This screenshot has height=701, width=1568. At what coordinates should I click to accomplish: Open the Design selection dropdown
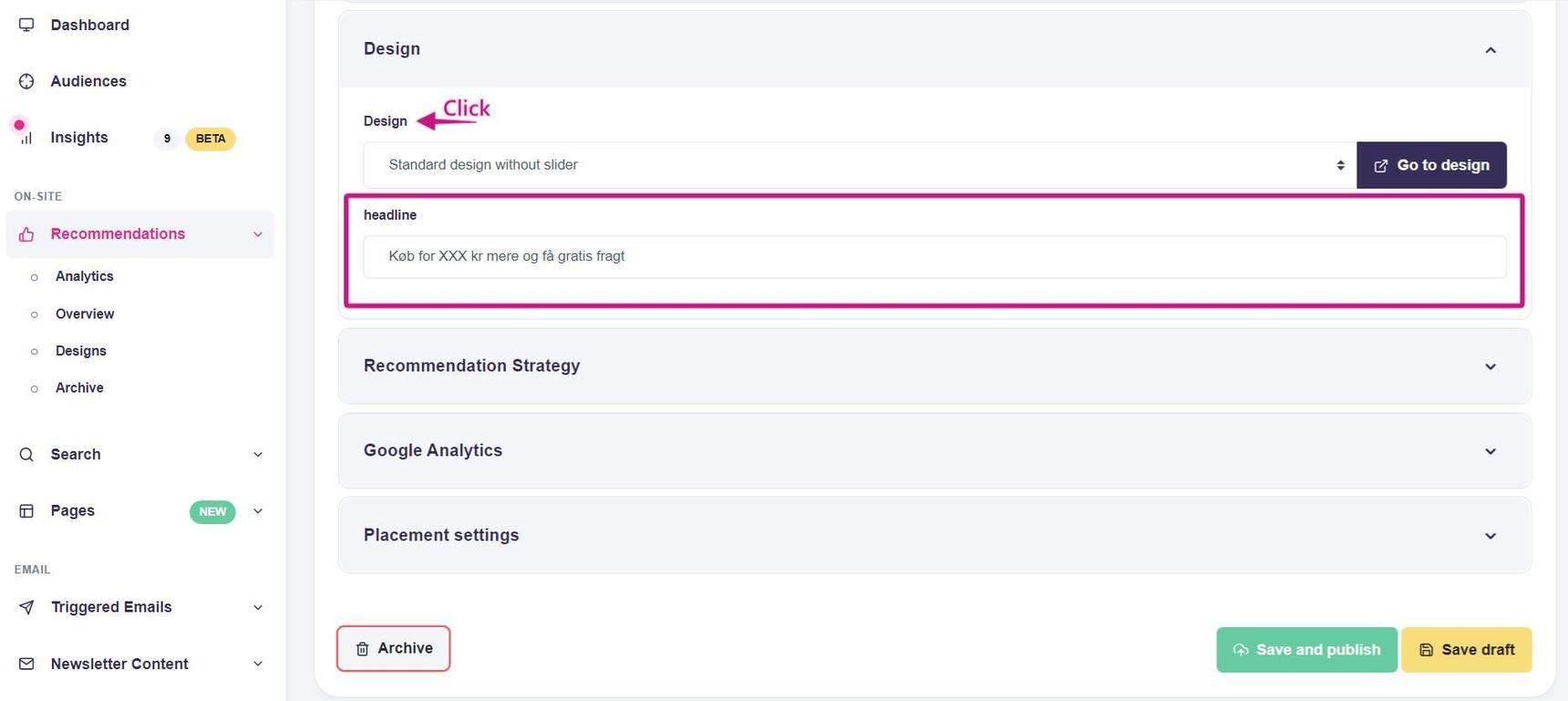859,165
